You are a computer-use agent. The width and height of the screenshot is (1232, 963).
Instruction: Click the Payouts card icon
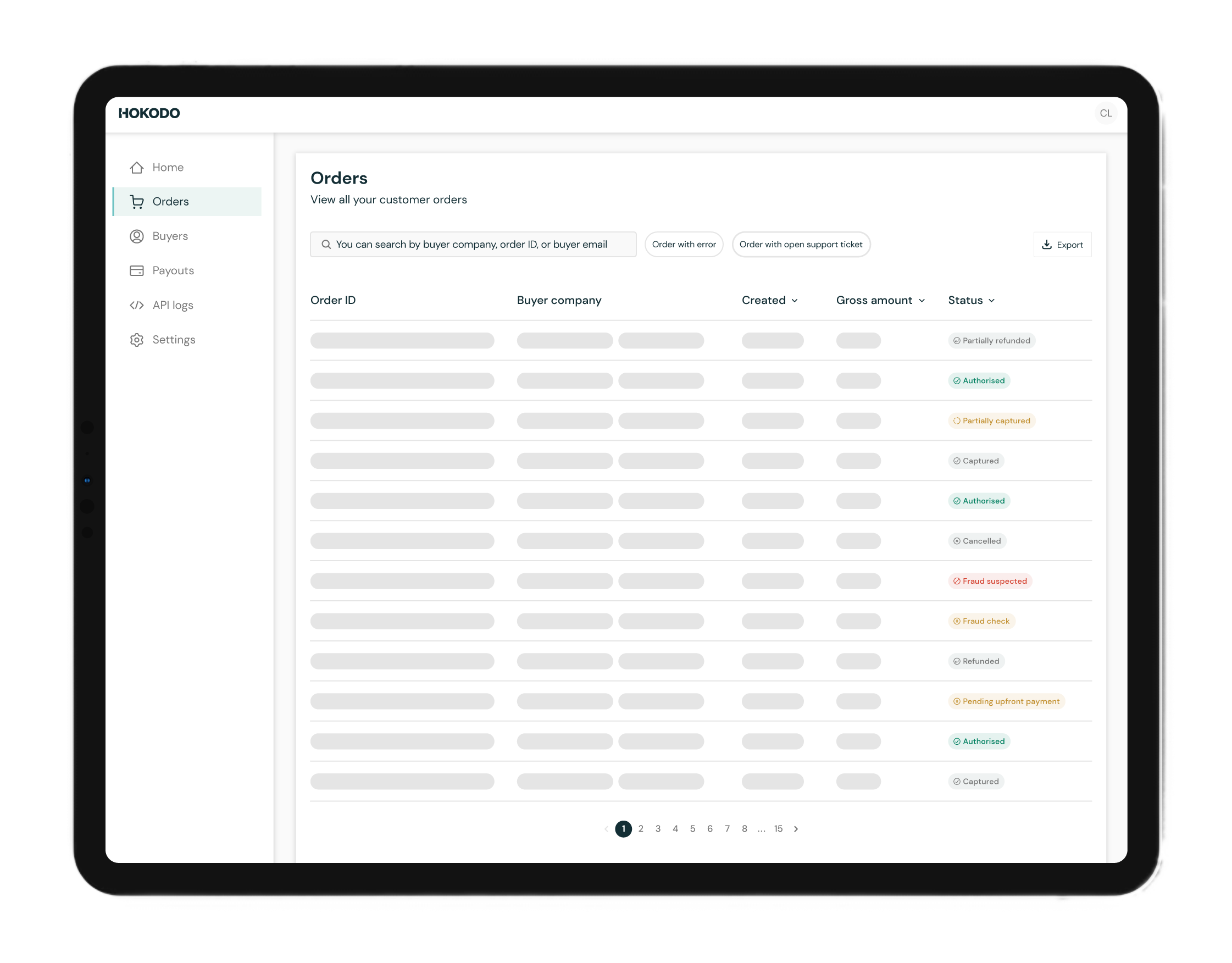(136, 271)
